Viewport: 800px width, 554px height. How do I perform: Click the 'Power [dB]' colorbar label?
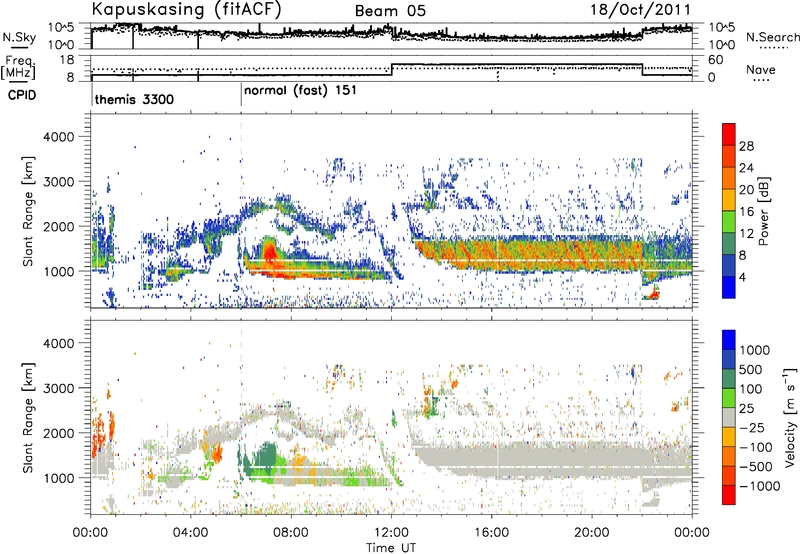(x=763, y=211)
